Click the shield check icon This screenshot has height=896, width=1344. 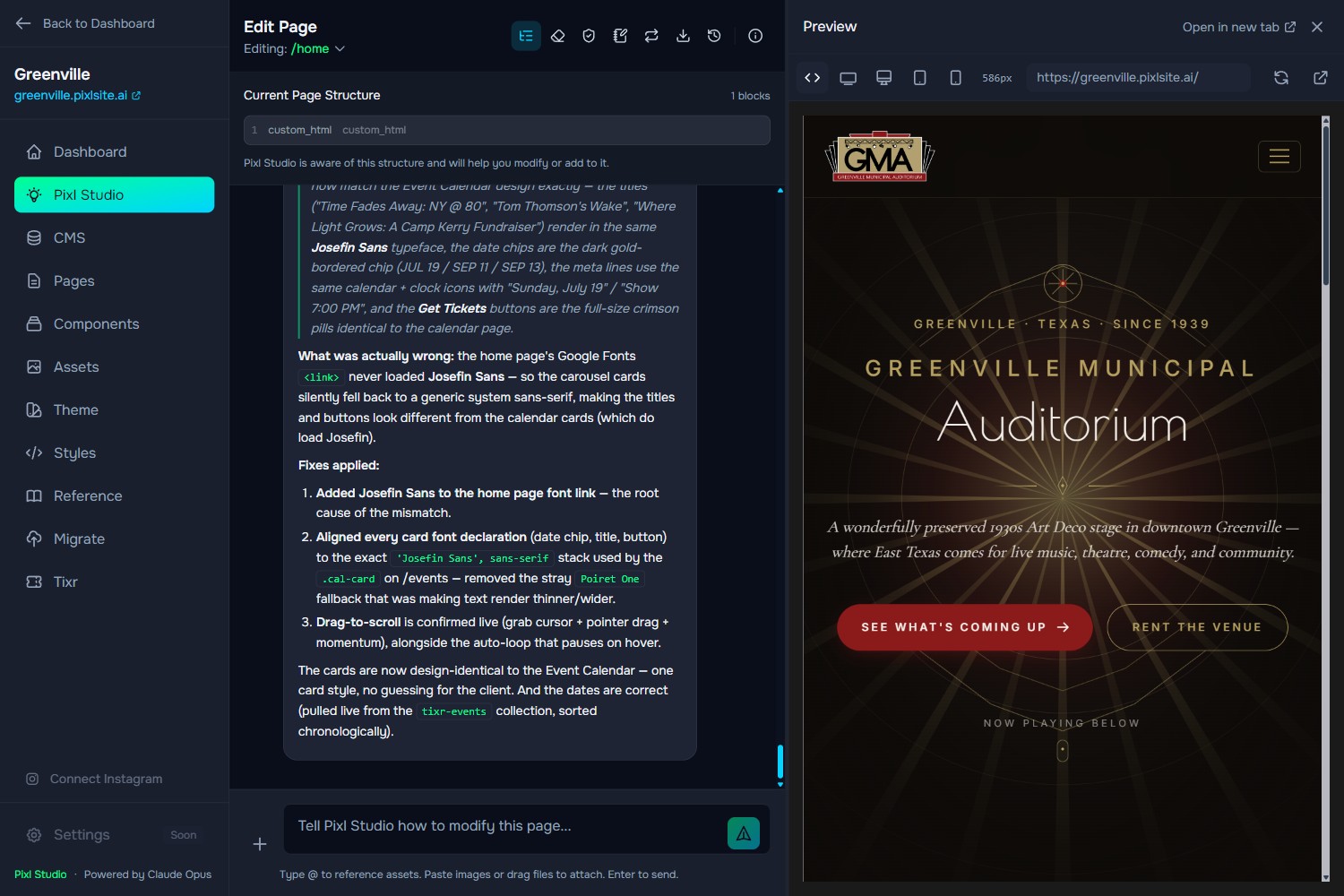tap(589, 36)
